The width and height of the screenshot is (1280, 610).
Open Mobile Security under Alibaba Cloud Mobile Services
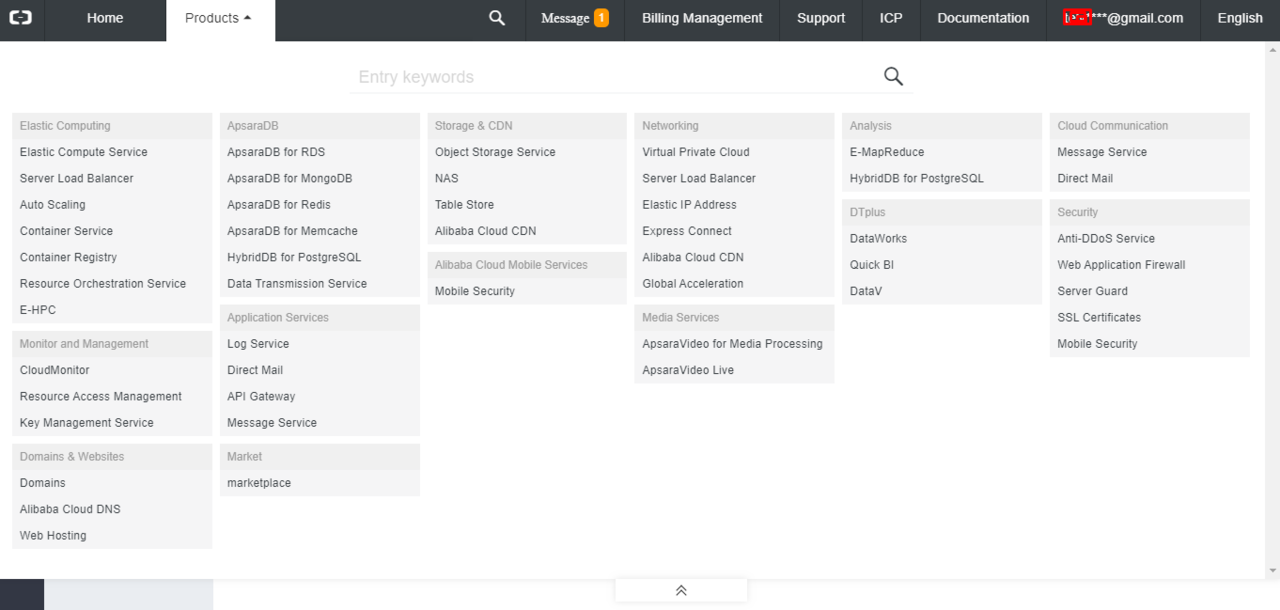(475, 291)
